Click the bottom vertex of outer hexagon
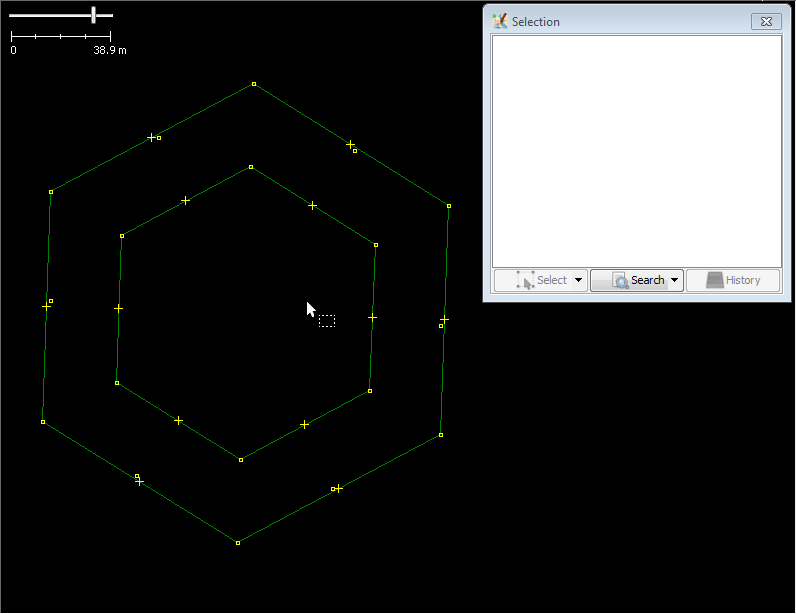Screen dimensions: 796x614 238,543
